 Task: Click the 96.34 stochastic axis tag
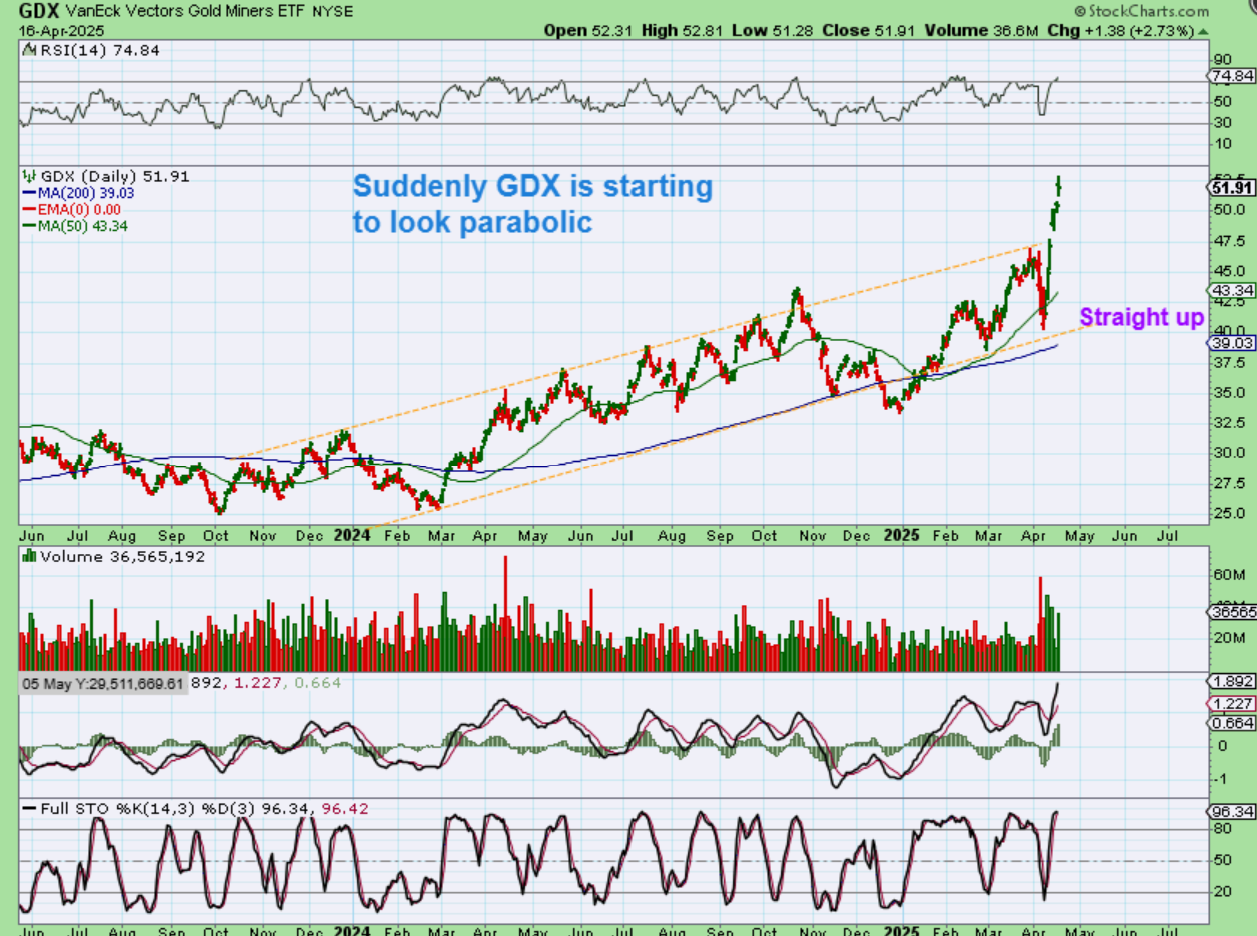tap(1234, 813)
